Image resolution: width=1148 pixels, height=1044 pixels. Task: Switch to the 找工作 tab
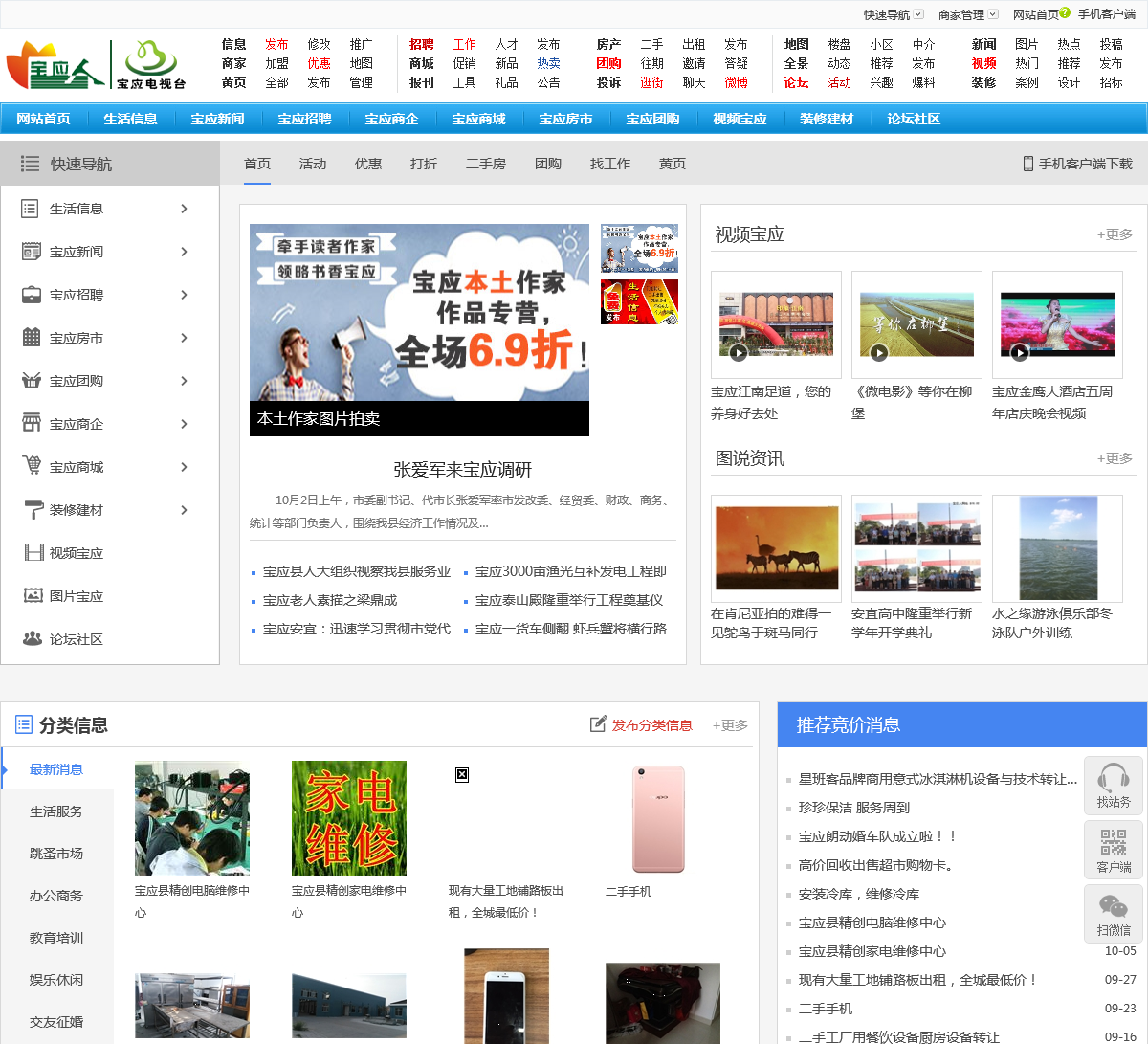point(610,164)
